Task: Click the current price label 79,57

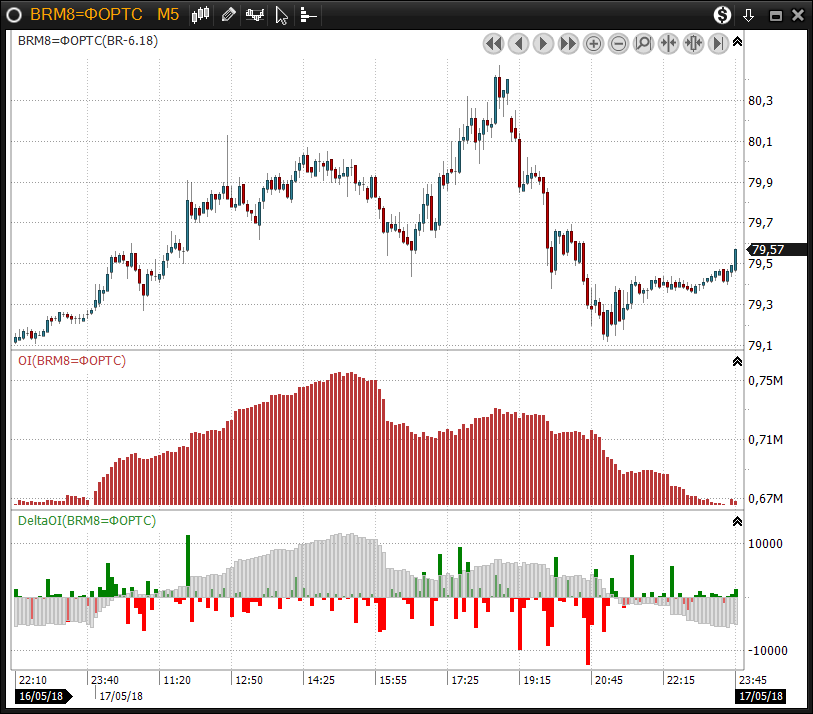Action: pos(768,250)
